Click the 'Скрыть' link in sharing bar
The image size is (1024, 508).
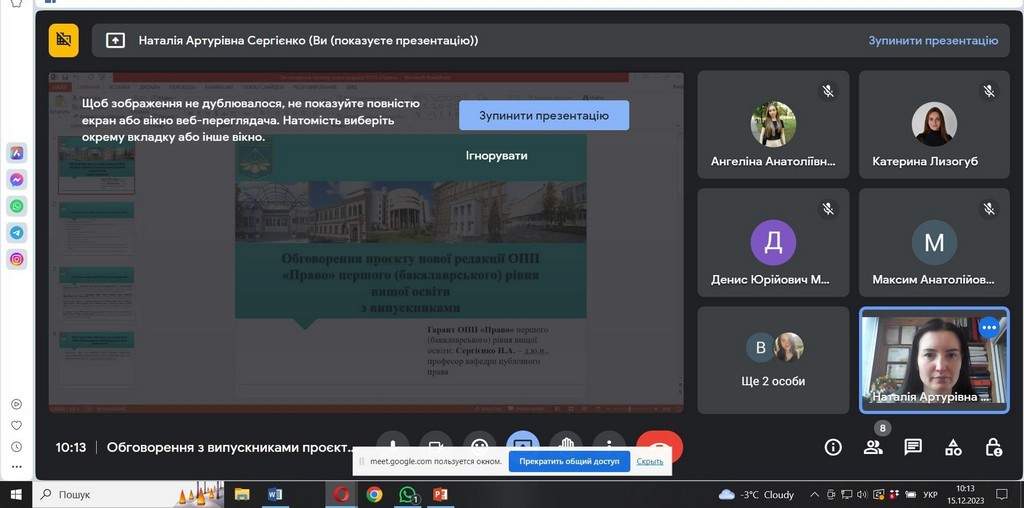tap(650, 461)
